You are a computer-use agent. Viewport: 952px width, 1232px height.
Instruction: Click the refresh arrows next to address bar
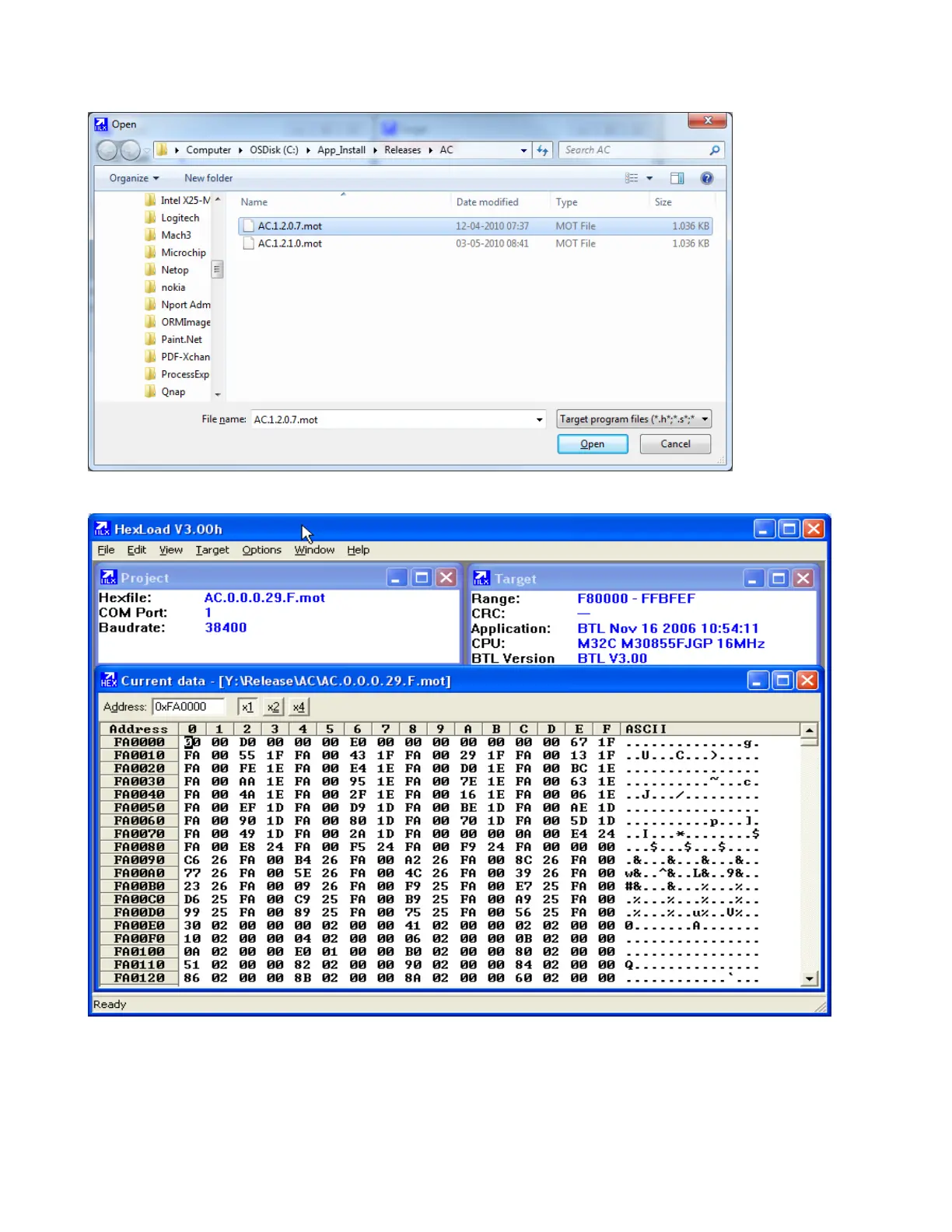point(542,150)
